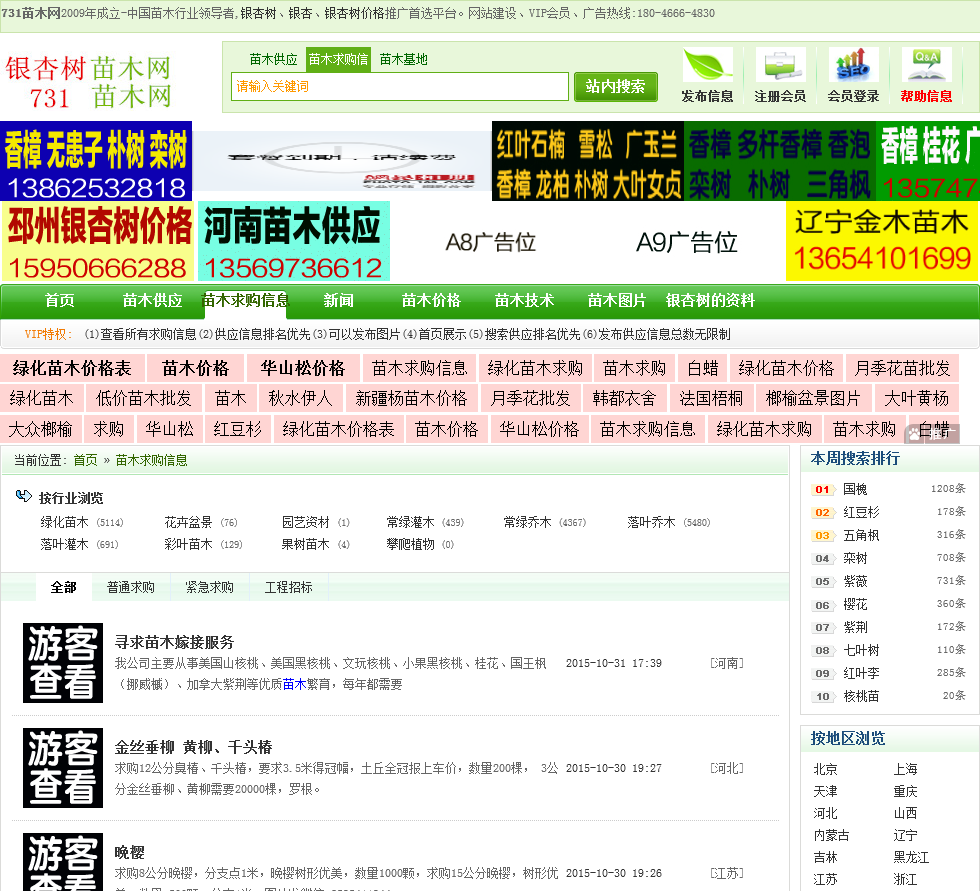Open the 榔榆盆景图片 keyword link
980x891 pixels.
pyautogui.click(x=813, y=398)
